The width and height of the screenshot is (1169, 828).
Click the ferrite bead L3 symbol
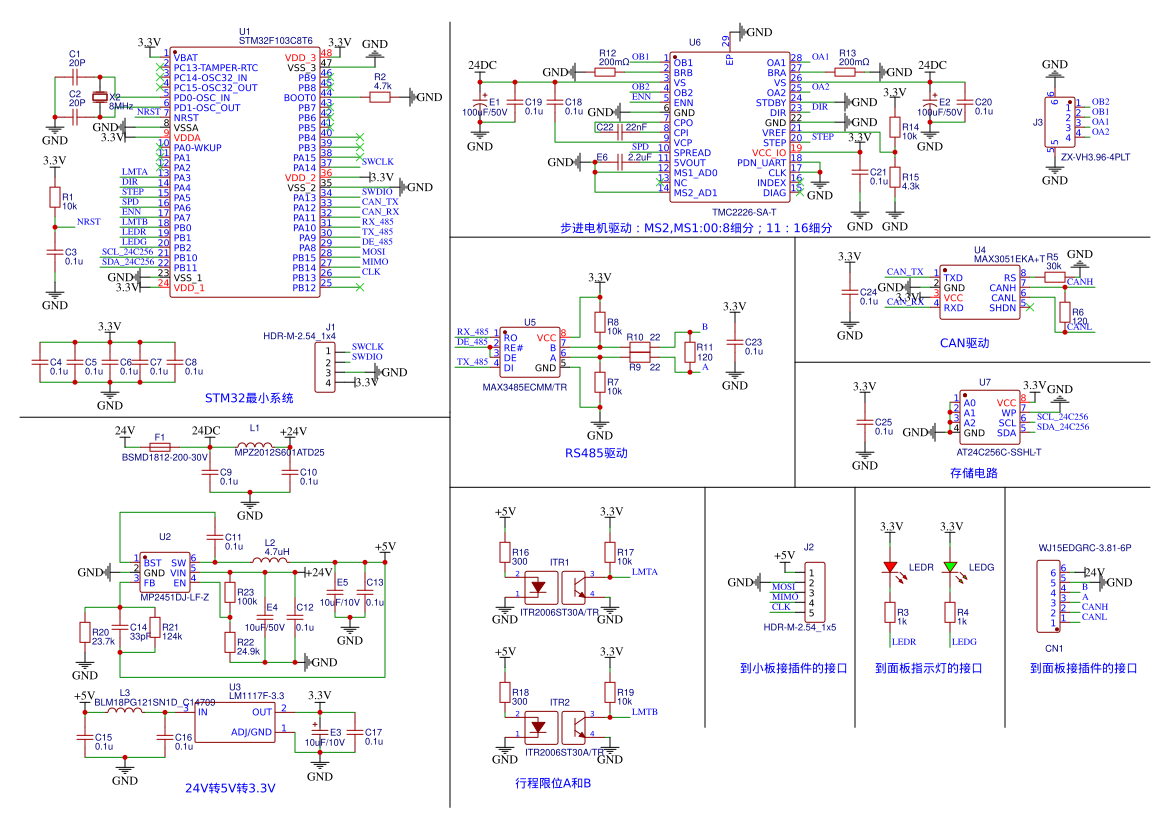[x=124, y=710]
